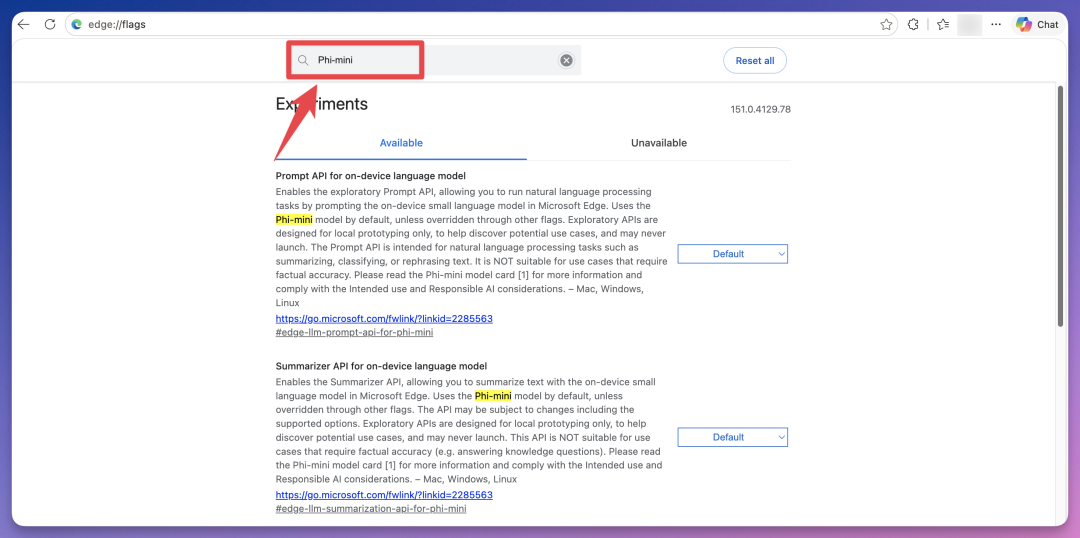Click the edge://flags address bar
This screenshot has height=538, width=1080.
coord(481,24)
